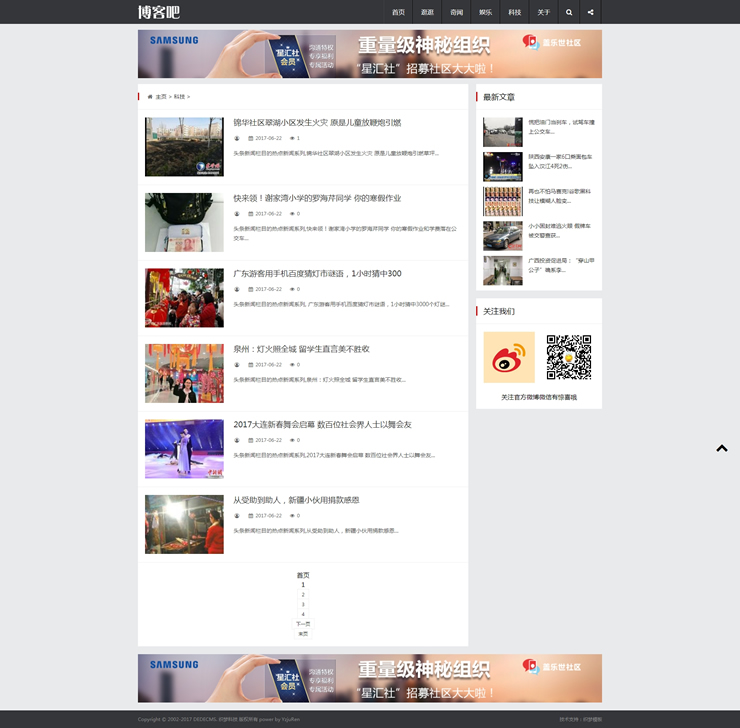Click the home icon in breadcrumb
Screen dimensions: 740x728
click(150, 97)
